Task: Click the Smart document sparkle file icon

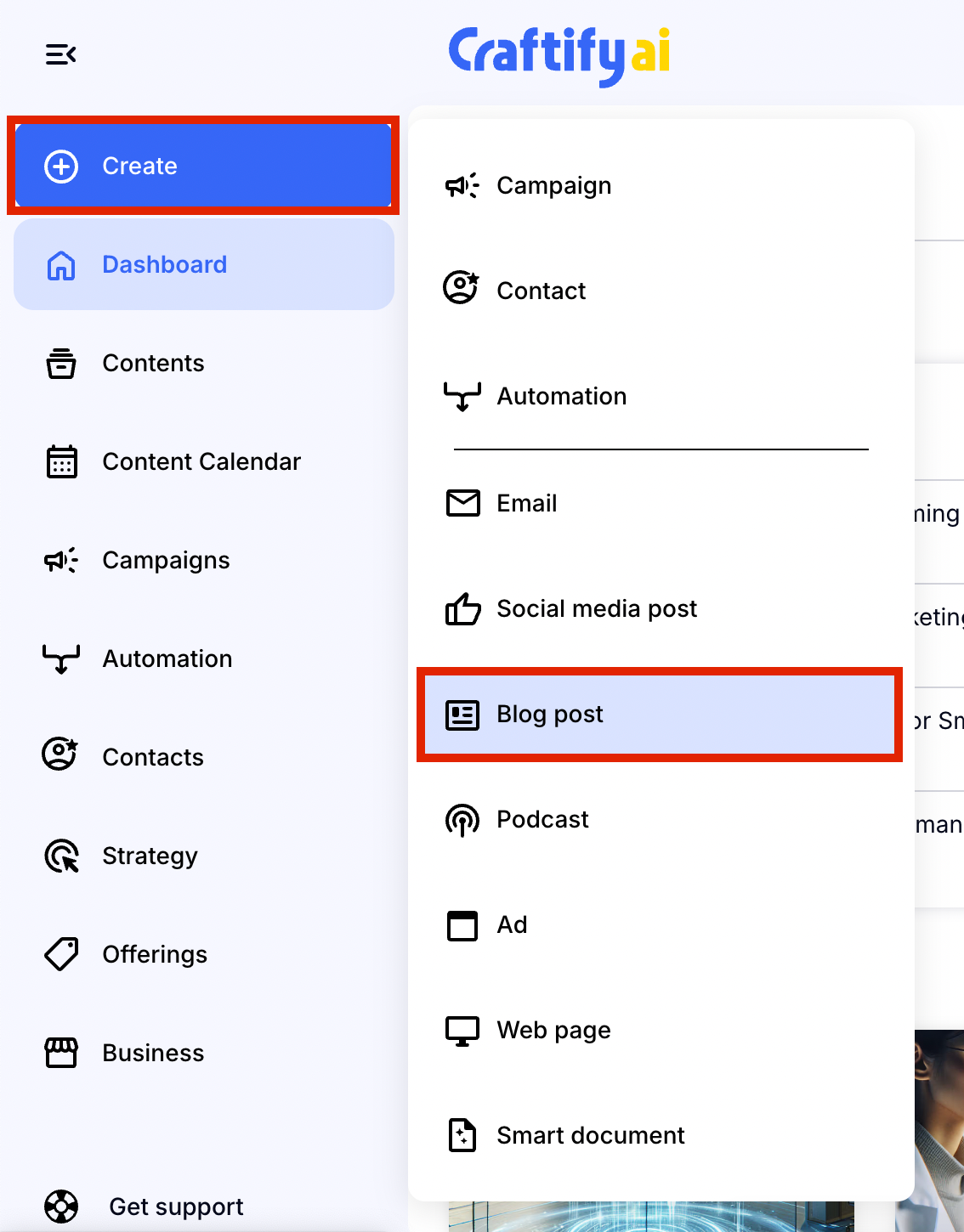Action: pos(462,1135)
